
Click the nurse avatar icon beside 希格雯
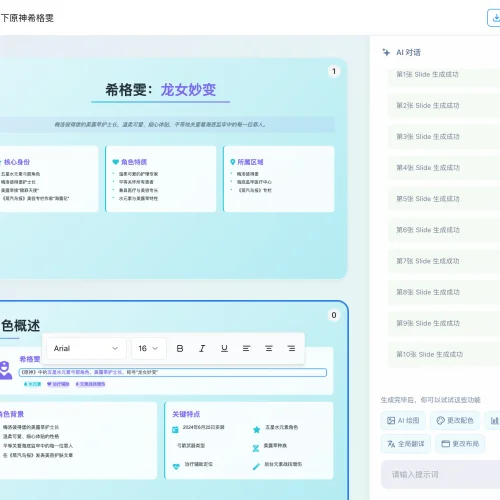click(x=5, y=370)
